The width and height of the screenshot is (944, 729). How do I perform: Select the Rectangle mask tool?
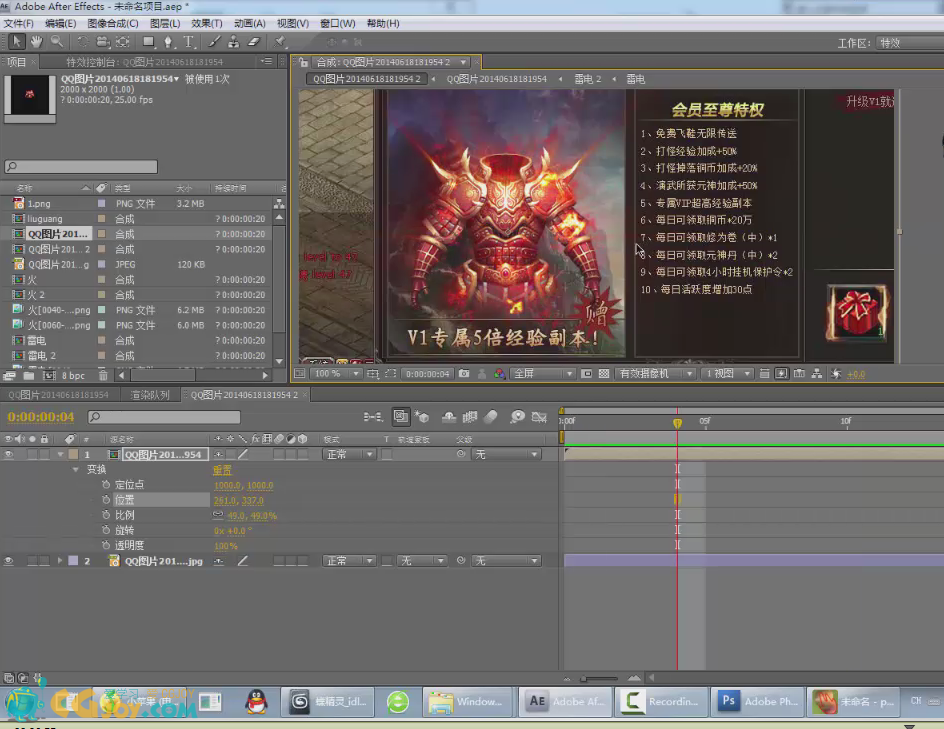(x=148, y=42)
